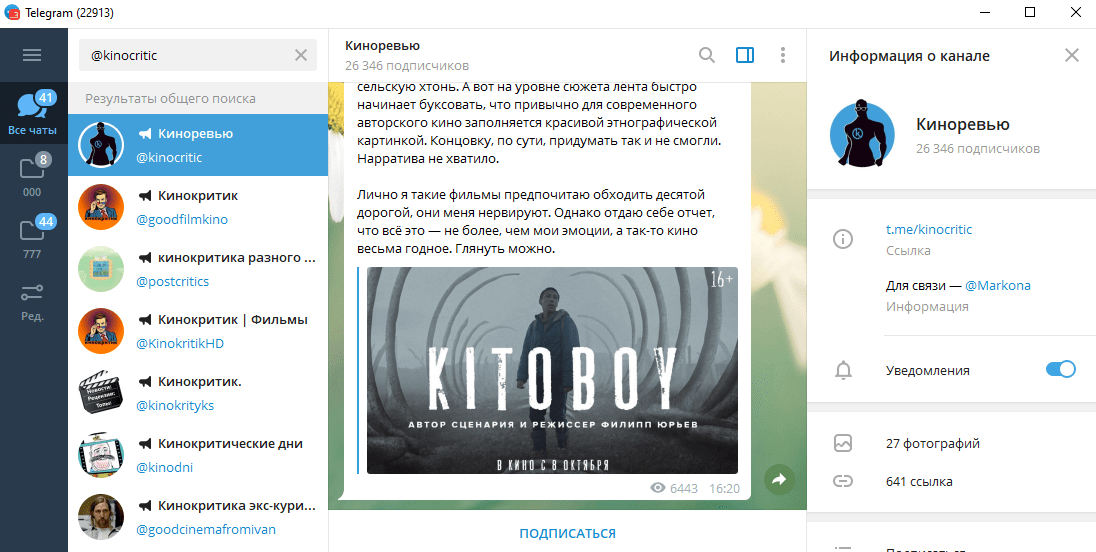Open the three-dot channel options menu
Image resolution: width=1096 pixels, height=552 pixels.
point(782,55)
